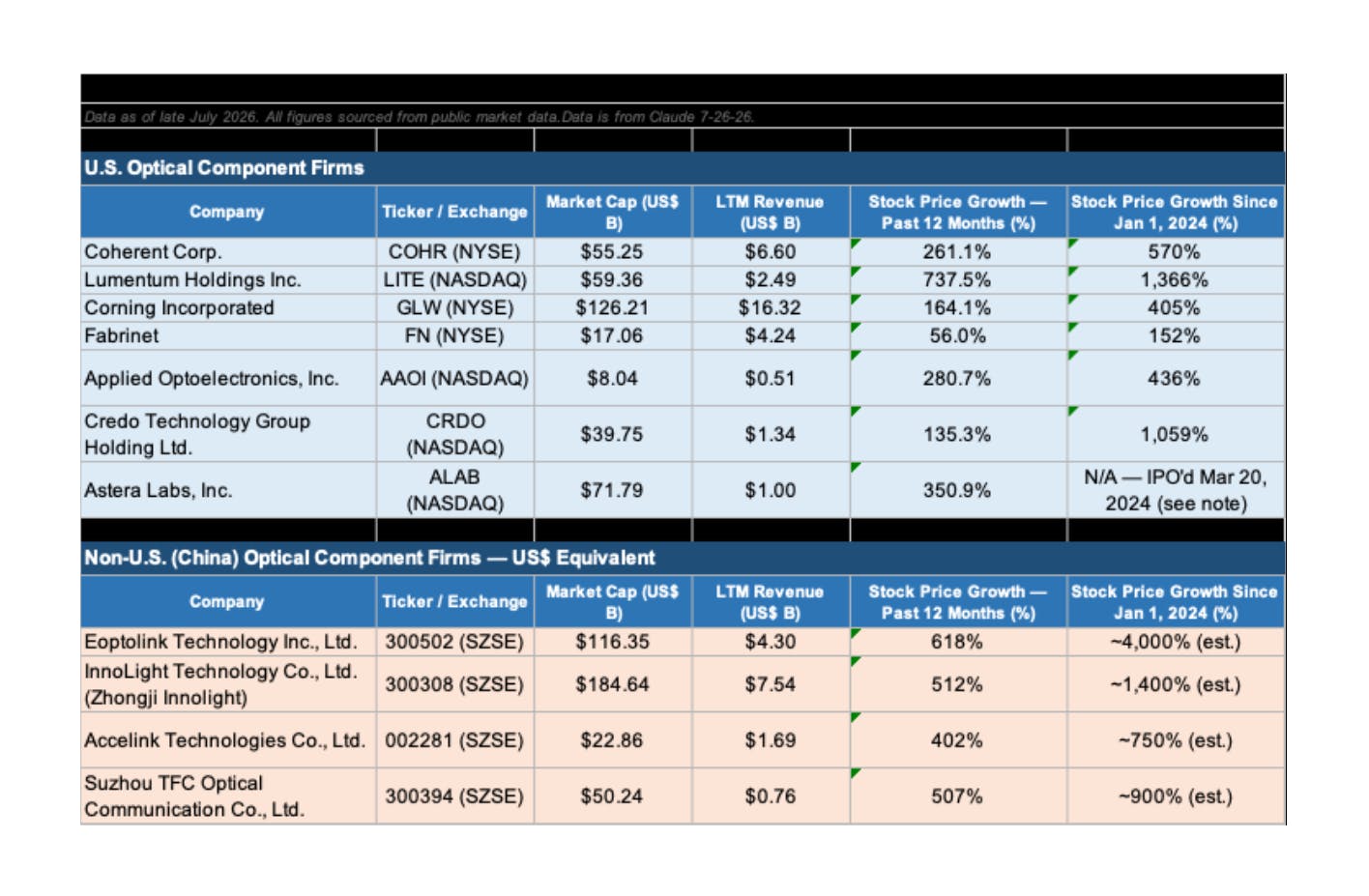Select the '164.1%' growth cell
1369x896 pixels.
(958, 308)
